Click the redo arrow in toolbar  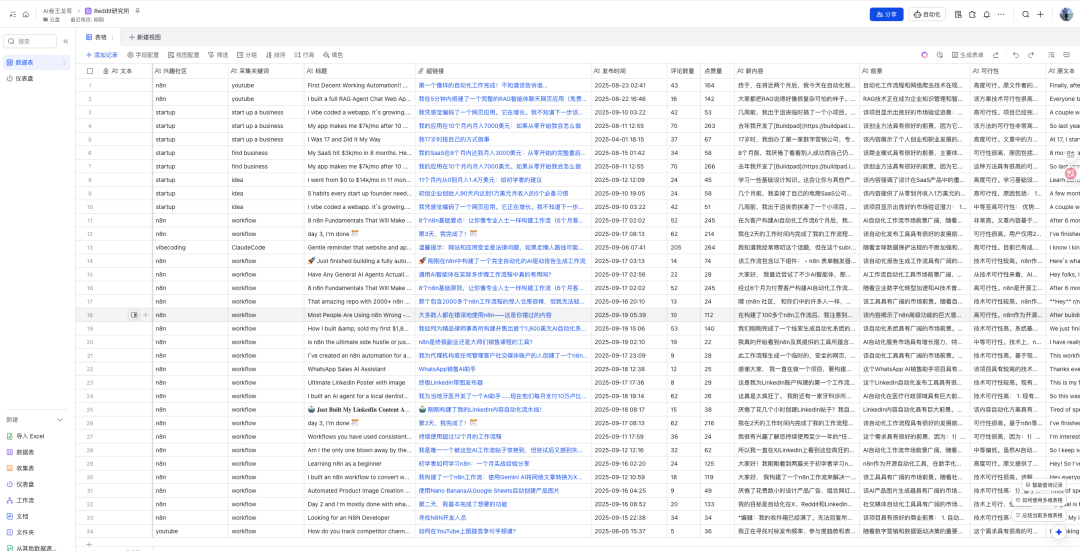(1031, 55)
